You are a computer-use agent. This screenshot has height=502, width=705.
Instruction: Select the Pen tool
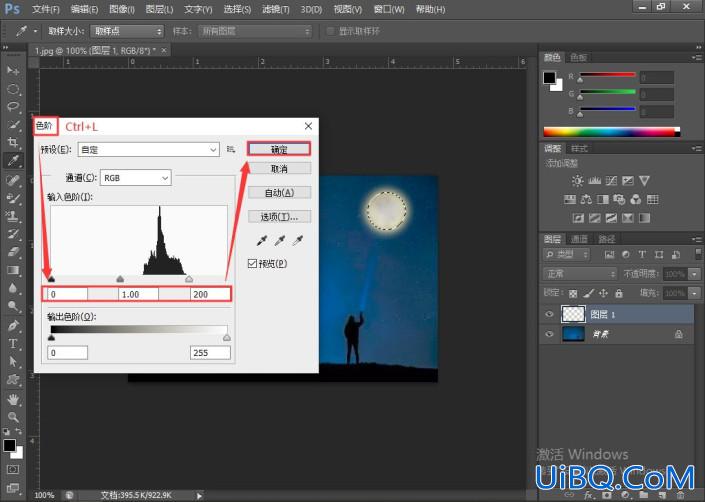pos(13,325)
